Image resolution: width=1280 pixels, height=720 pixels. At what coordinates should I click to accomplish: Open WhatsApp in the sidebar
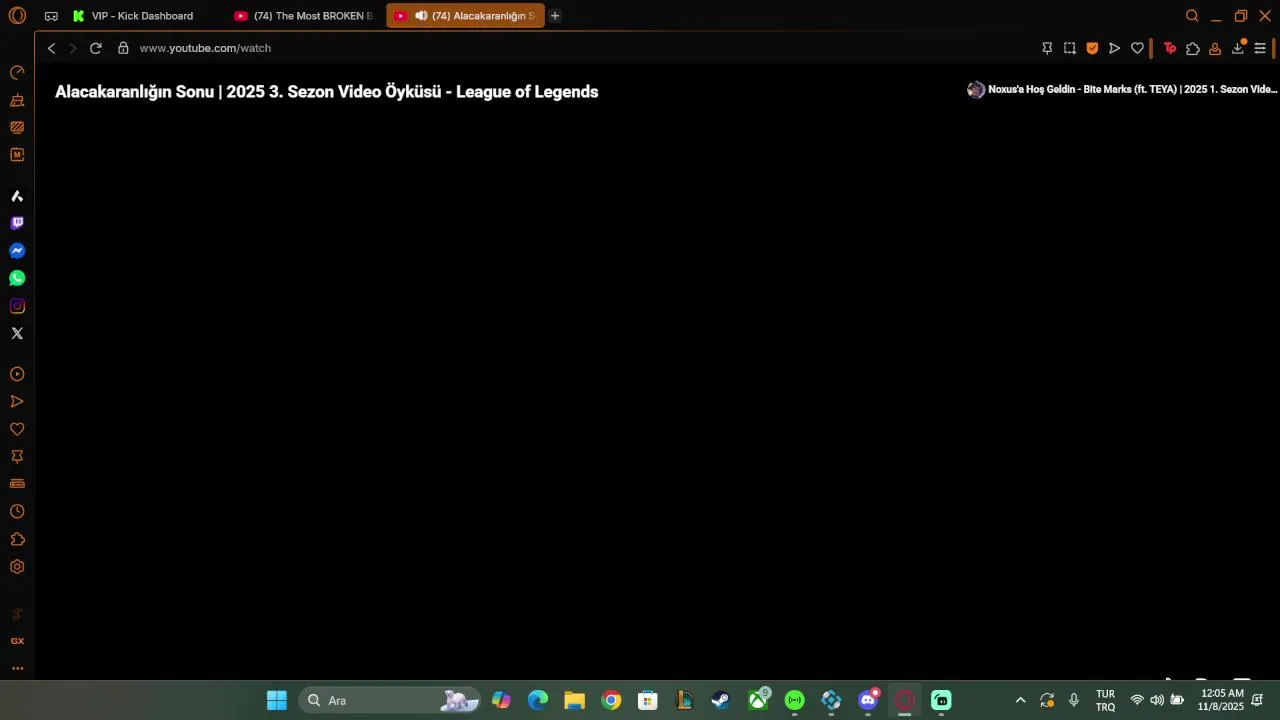tap(17, 278)
